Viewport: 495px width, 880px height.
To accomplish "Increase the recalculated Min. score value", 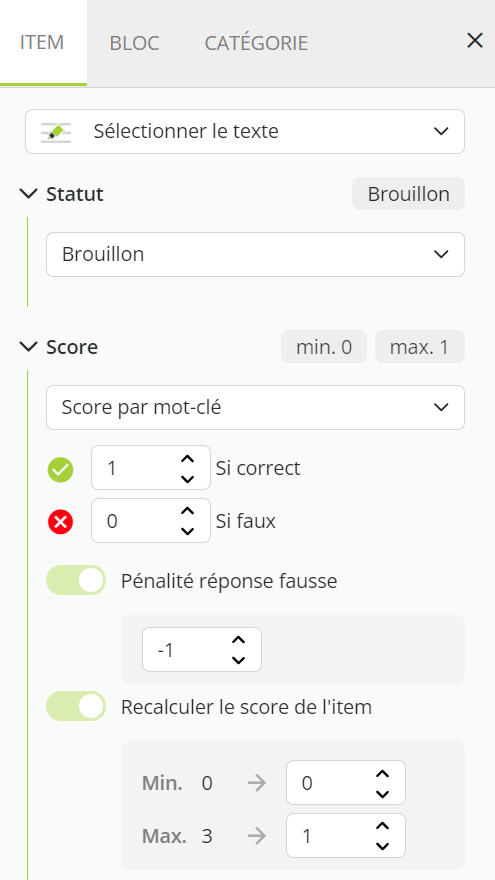I will point(382,773).
